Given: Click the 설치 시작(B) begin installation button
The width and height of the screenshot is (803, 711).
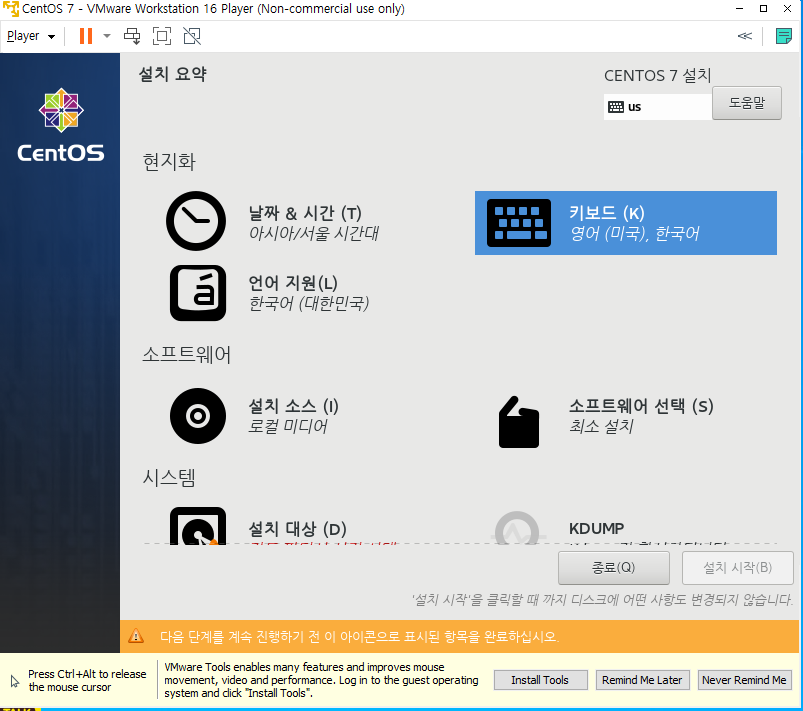Looking at the screenshot, I should pos(737,568).
